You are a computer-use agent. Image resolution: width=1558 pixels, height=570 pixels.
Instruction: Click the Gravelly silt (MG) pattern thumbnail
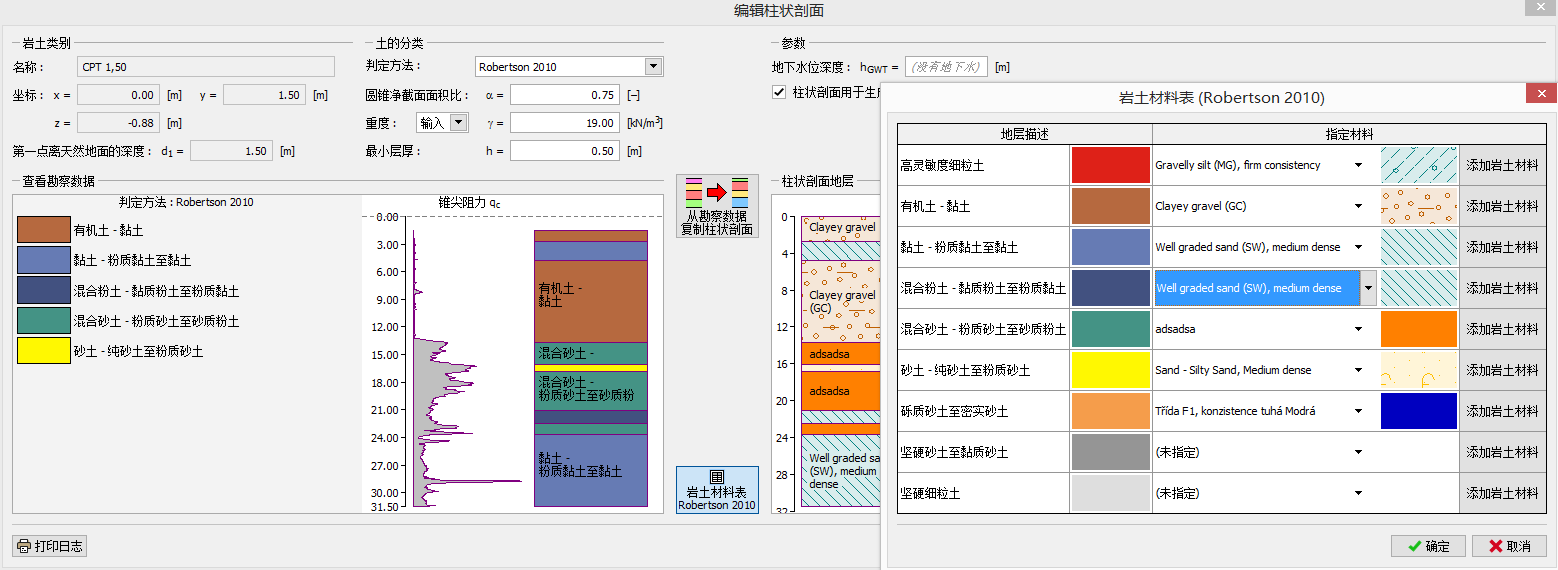1418,165
